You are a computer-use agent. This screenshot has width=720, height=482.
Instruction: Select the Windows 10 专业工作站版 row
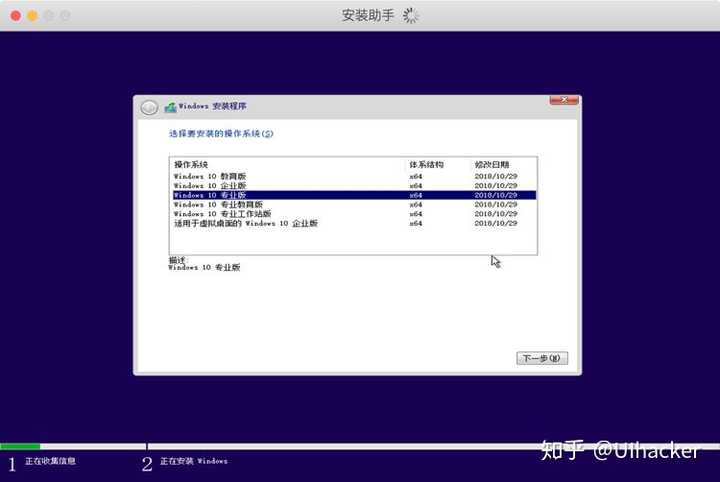tap(354, 214)
